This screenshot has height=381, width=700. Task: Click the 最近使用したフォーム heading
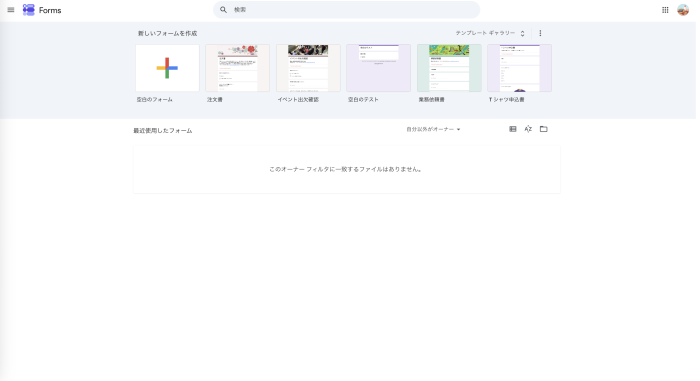(x=163, y=130)
